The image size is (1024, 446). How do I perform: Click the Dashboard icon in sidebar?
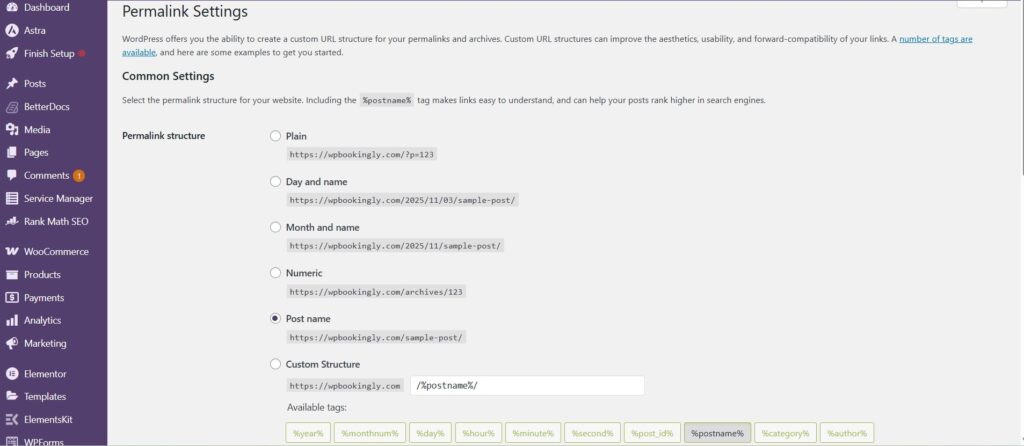12,7
